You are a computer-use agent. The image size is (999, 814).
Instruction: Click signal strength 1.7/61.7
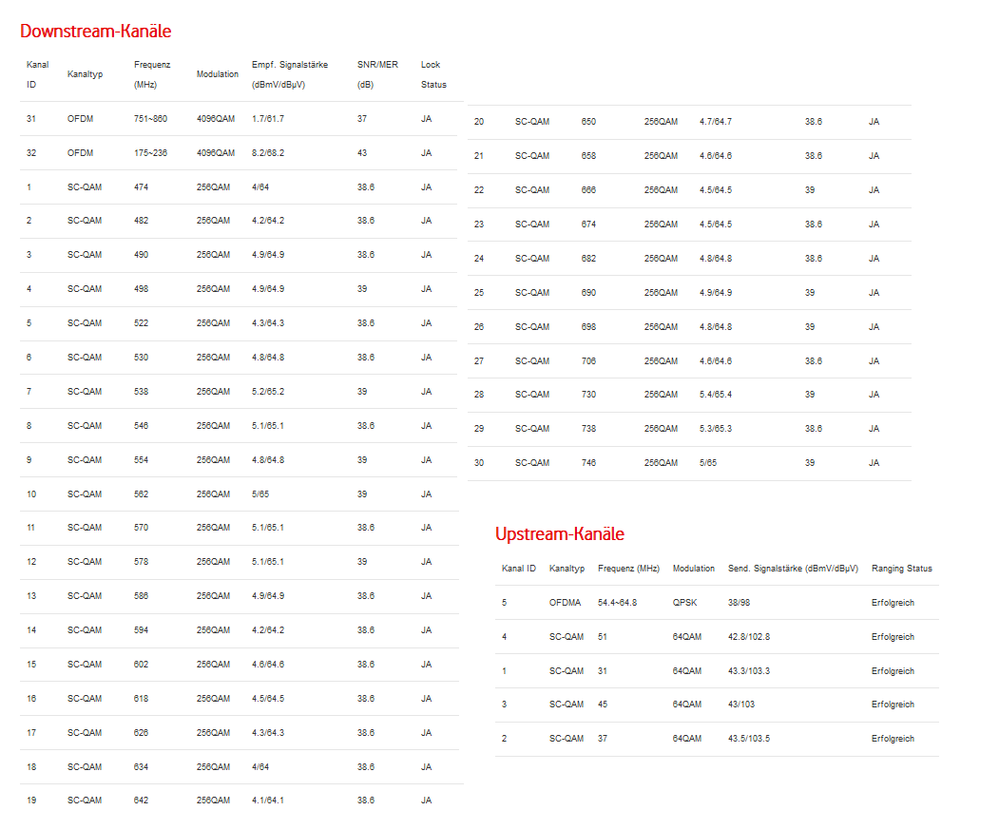pyautogui.click(x=268, y=118)
